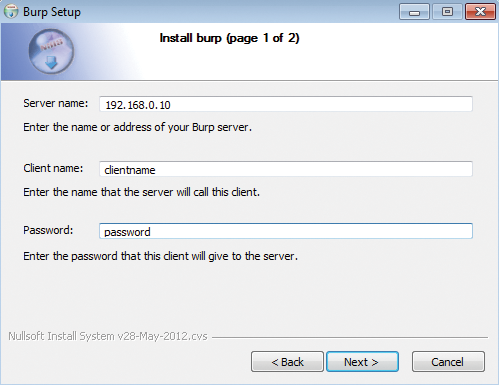Click the installer logo with download arrow
499x385 pixels.
click(x=51, y=51)
